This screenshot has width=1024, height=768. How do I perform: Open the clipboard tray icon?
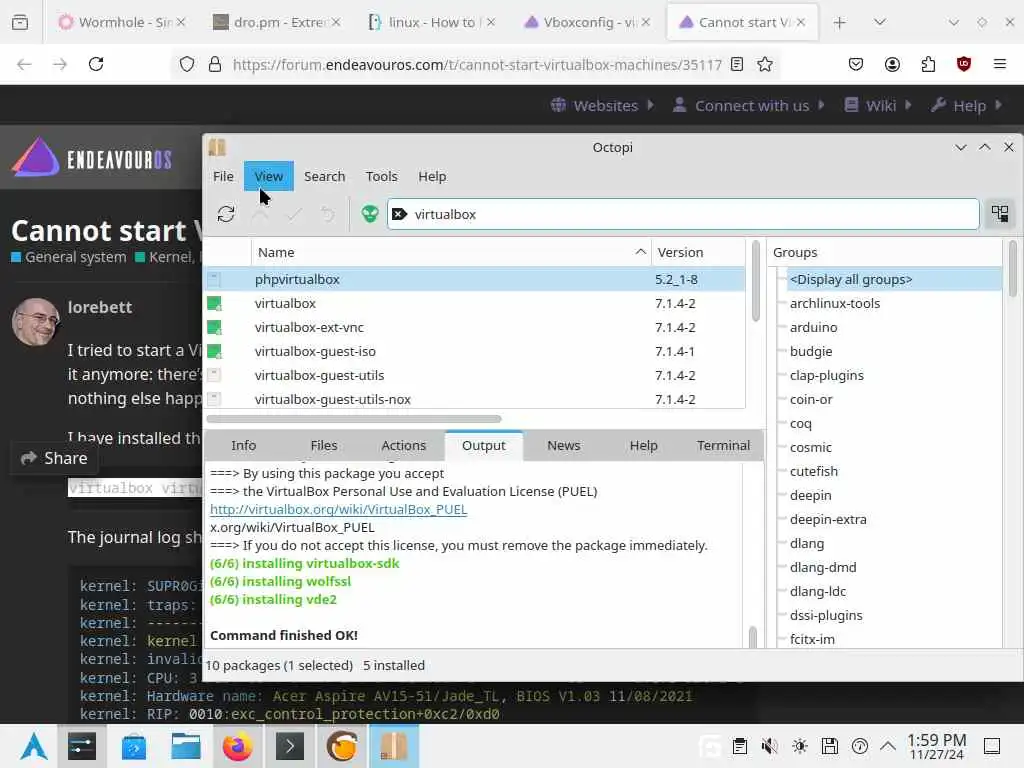[x=739, y=746]
